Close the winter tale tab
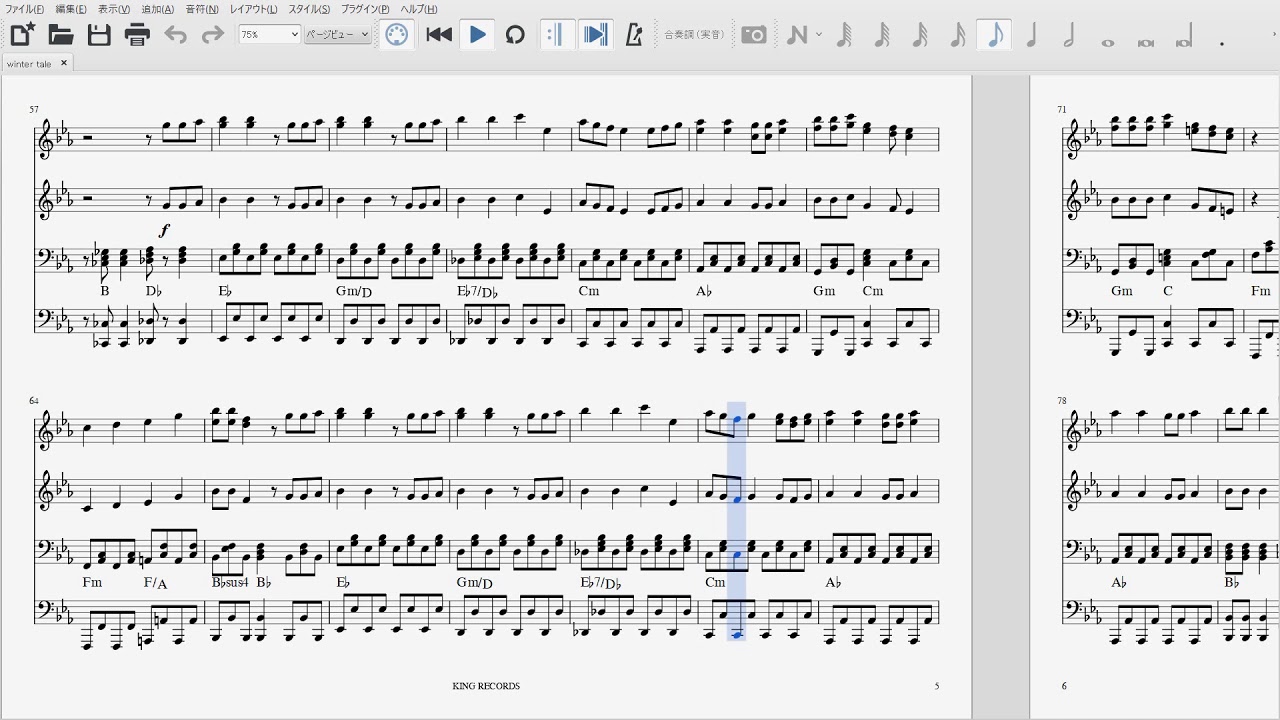Image resolution: width=1280 pixels, height=720 pixels. pyautogui.click(x=64, y=63)
